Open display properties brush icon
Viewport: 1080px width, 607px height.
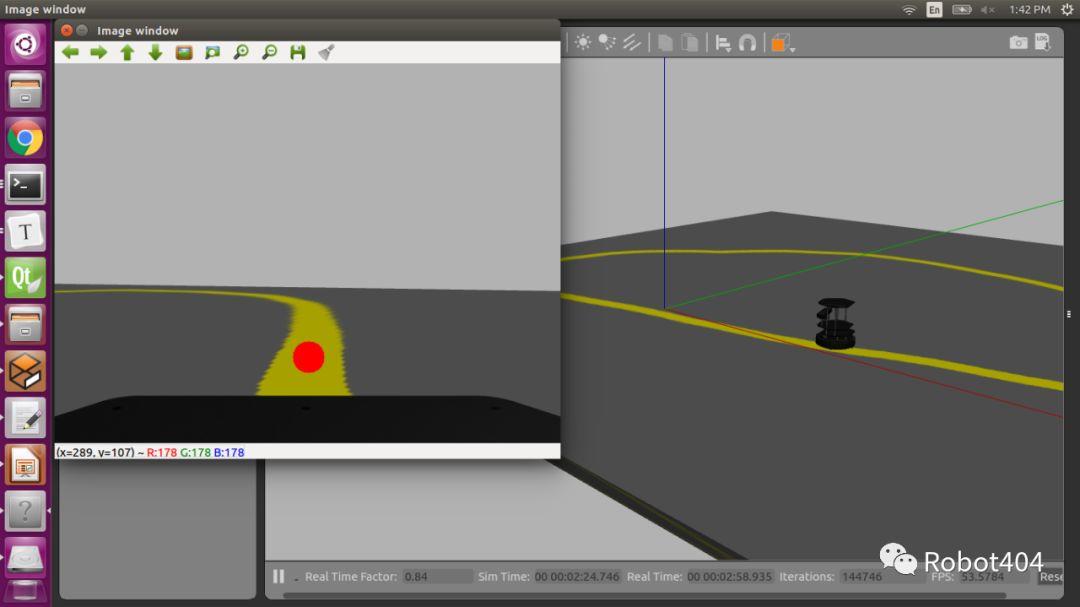click(x=326, y=52)
